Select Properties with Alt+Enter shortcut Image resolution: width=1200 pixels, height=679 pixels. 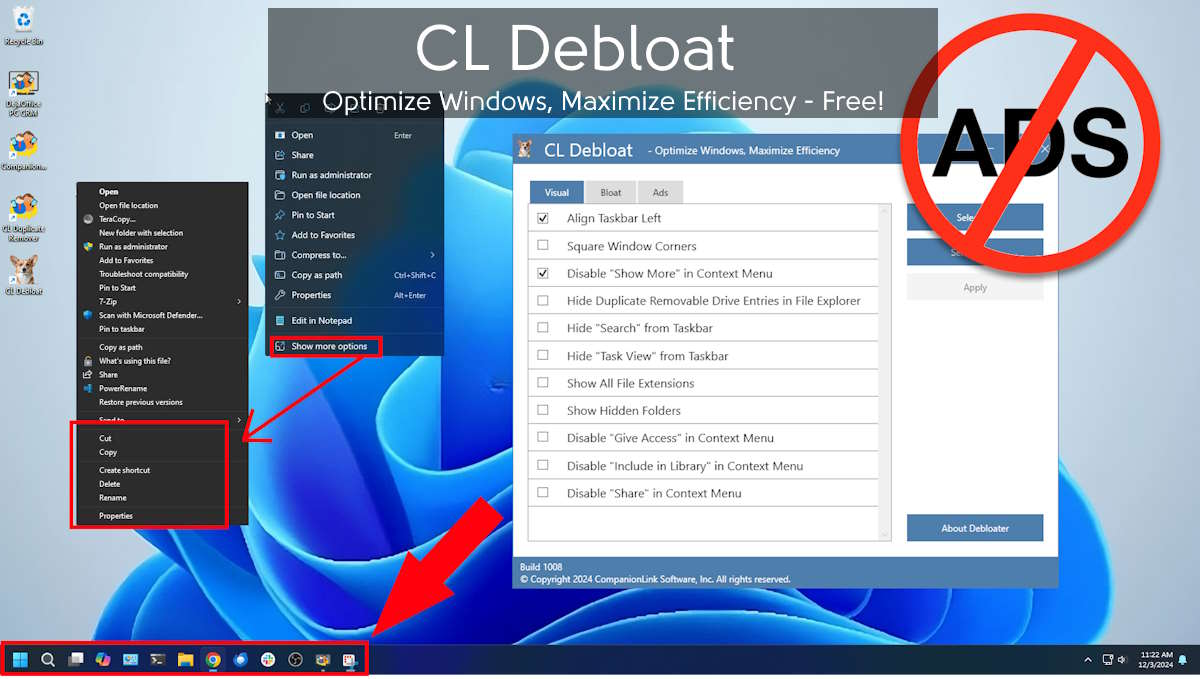[x=355, y=295]
